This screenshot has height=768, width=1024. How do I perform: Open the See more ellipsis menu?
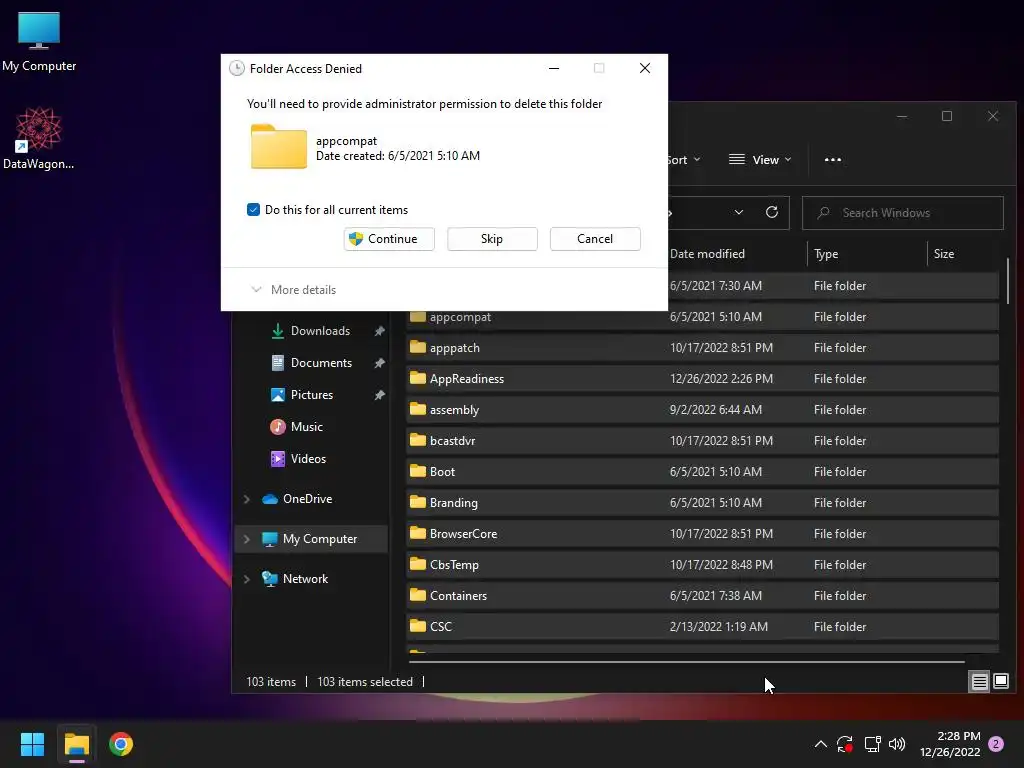833,160
